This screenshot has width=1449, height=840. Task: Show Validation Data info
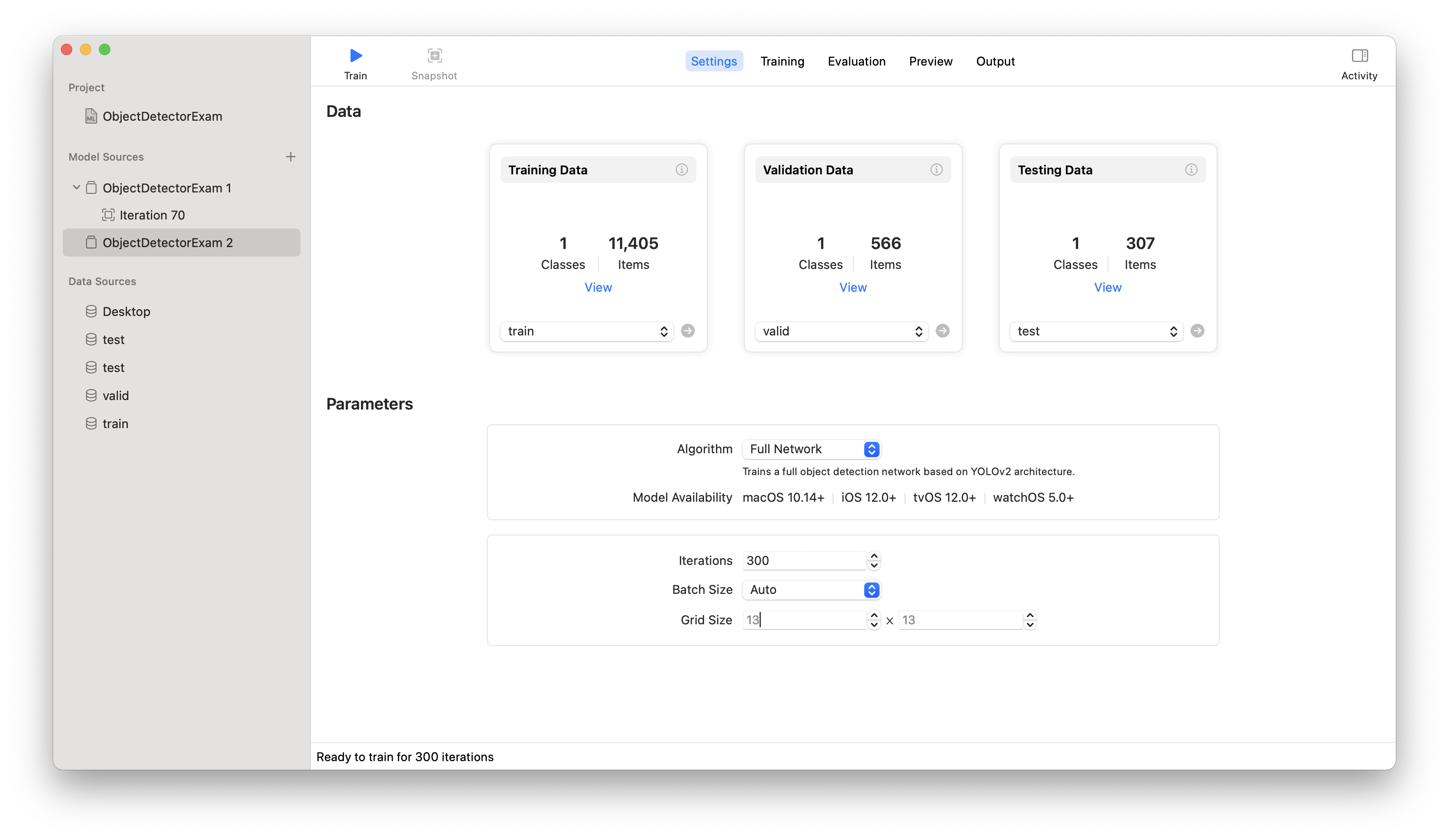936,170
